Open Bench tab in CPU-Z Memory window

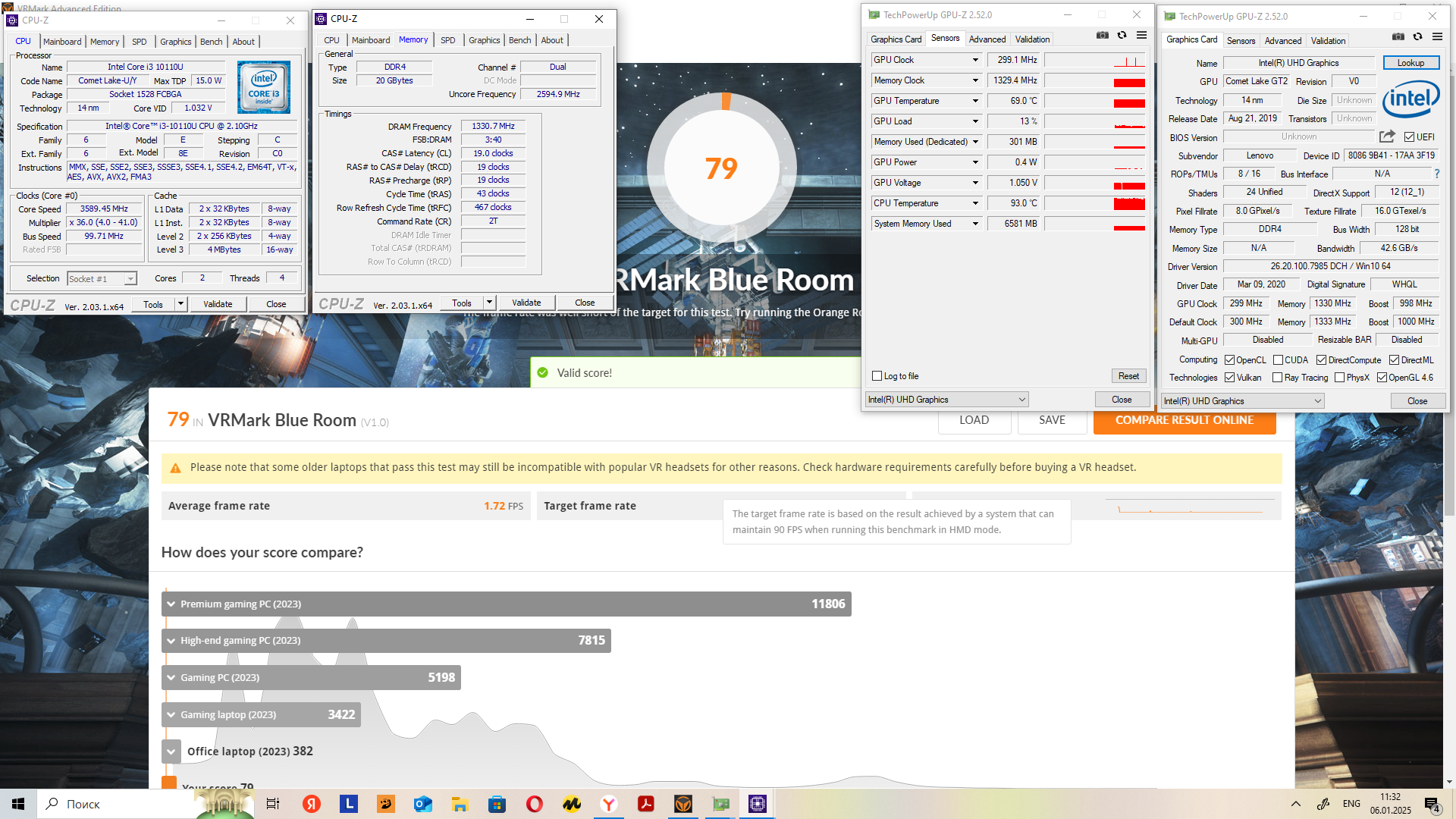tap(519, 40)
